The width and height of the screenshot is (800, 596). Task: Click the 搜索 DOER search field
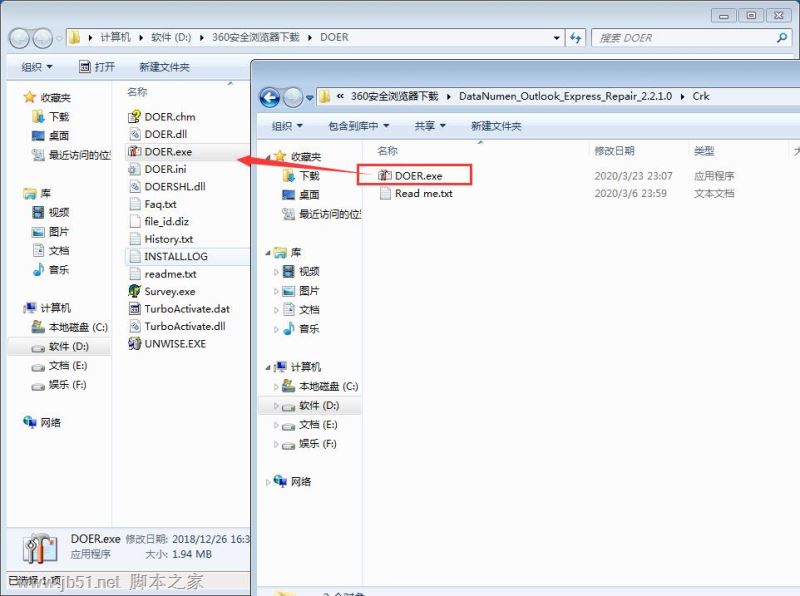[691, 38]
